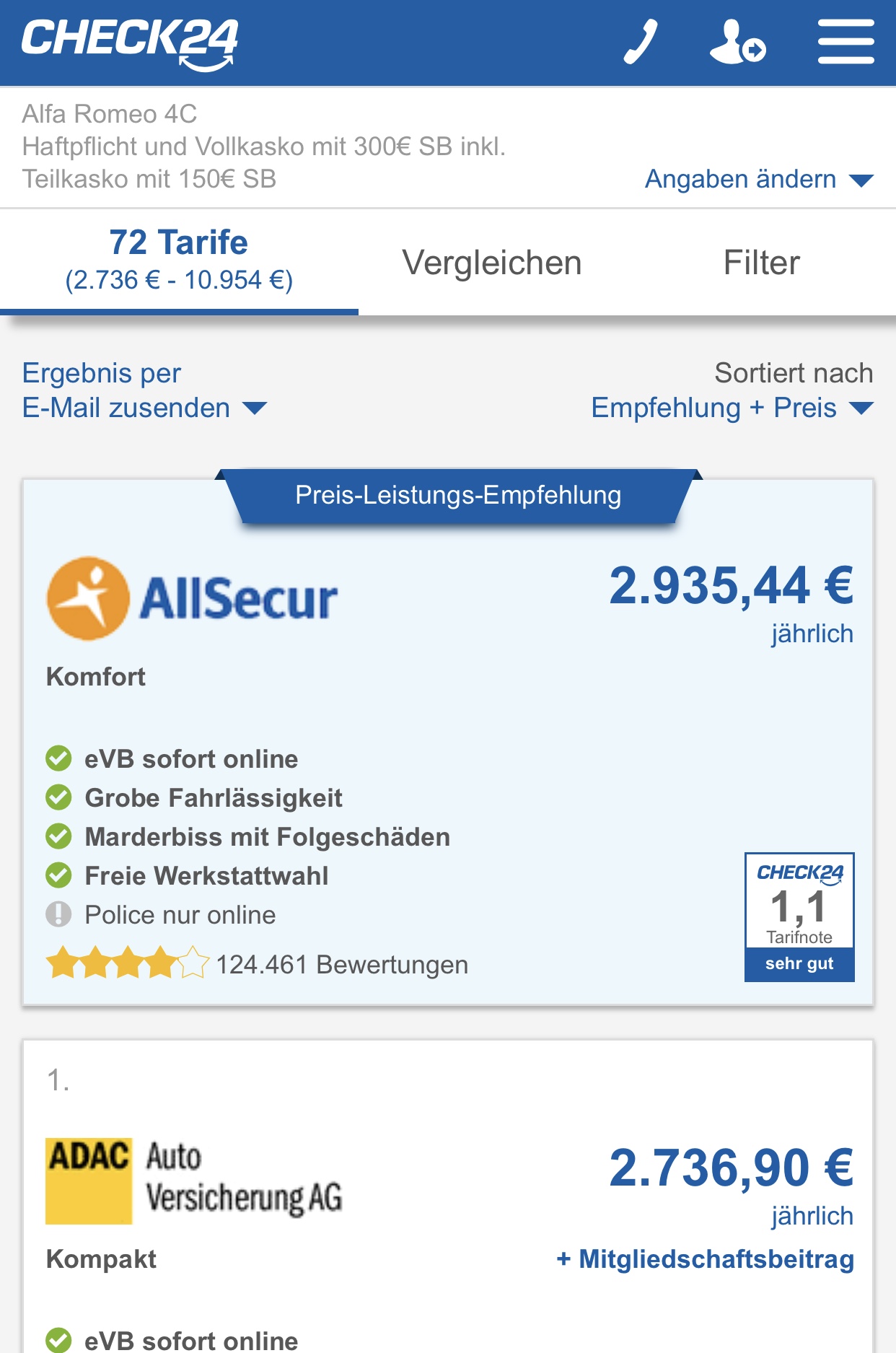Tap the CHECK24 logo in header
896x1353 pixels.
(130, 42)
